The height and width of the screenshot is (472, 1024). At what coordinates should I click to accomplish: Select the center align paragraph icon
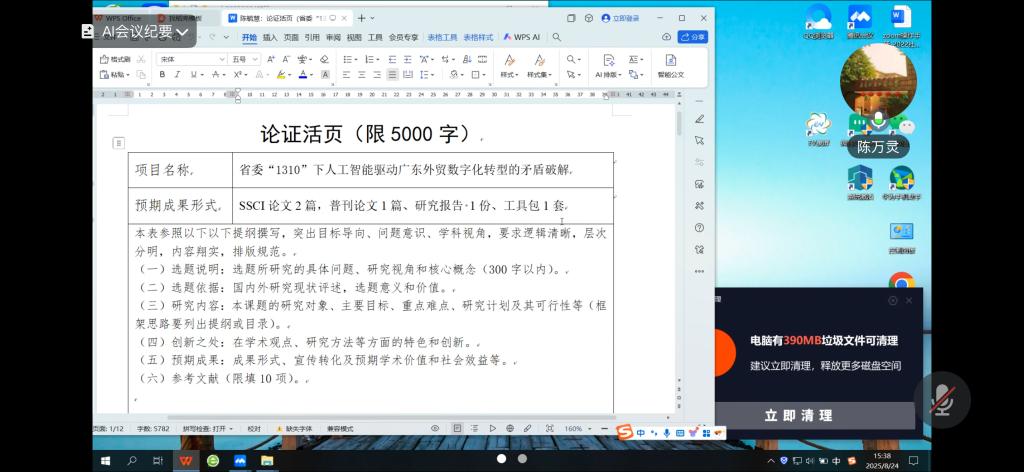point(362,75)
